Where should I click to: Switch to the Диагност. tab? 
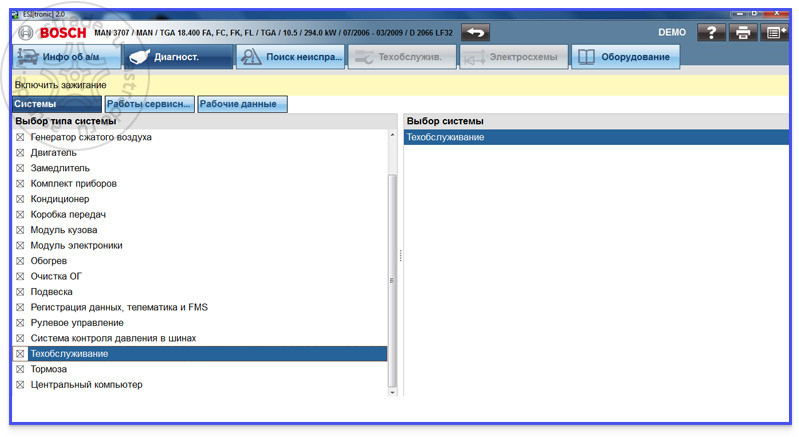pyautogui.click(x=178, y=57)
